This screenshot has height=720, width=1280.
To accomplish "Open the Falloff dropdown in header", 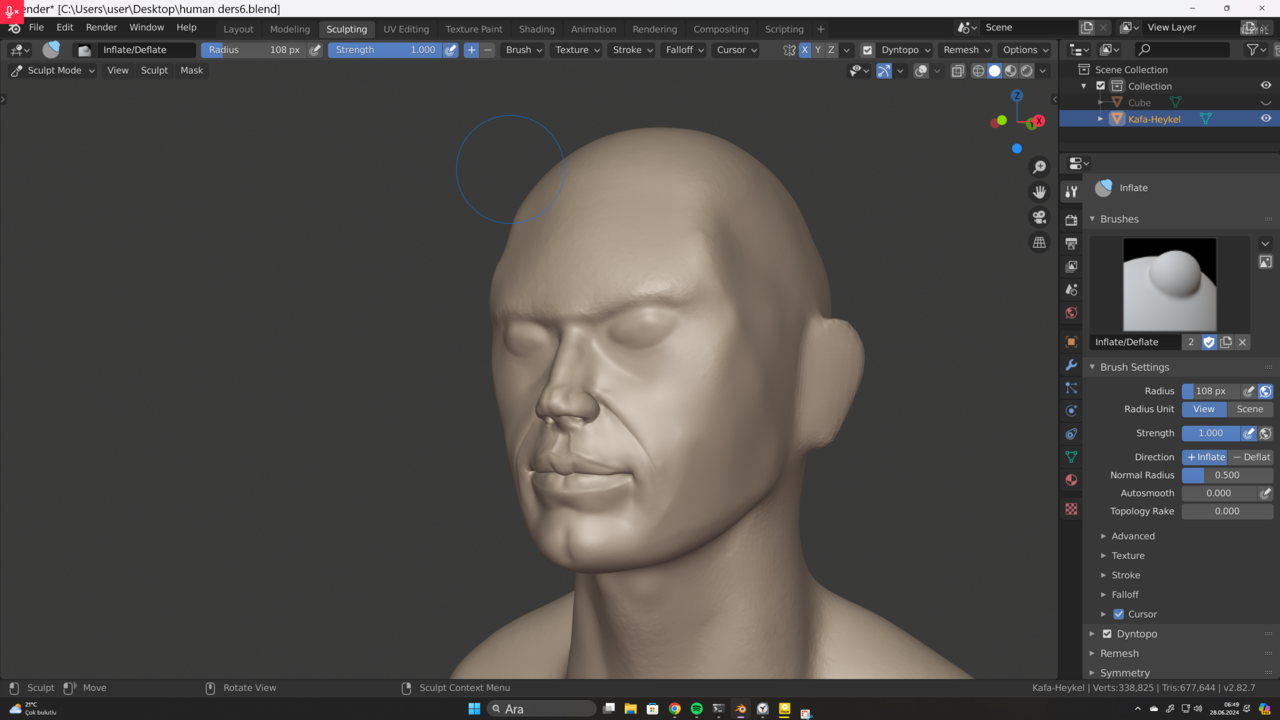I will [683, 50].
